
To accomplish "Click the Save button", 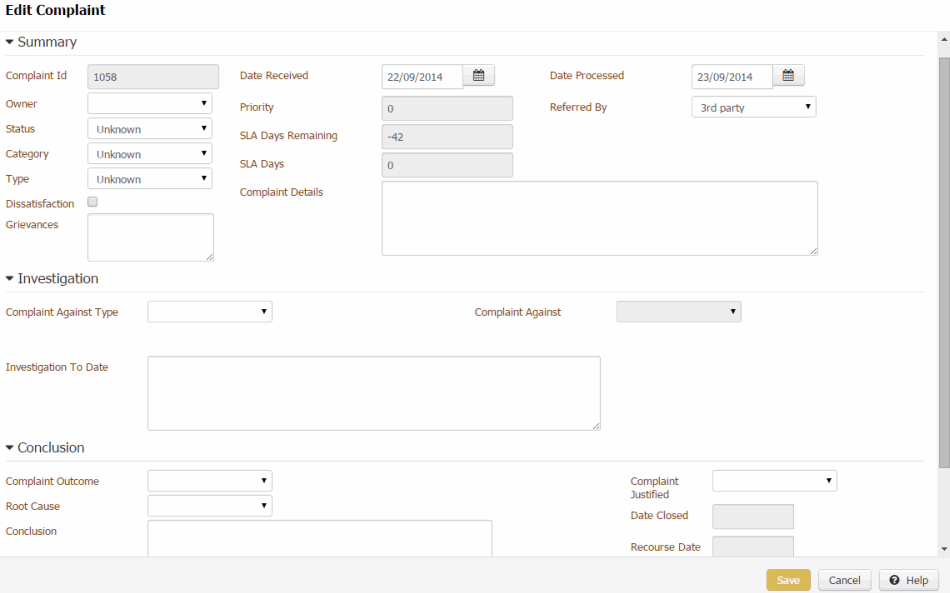I will pos(788,580).
